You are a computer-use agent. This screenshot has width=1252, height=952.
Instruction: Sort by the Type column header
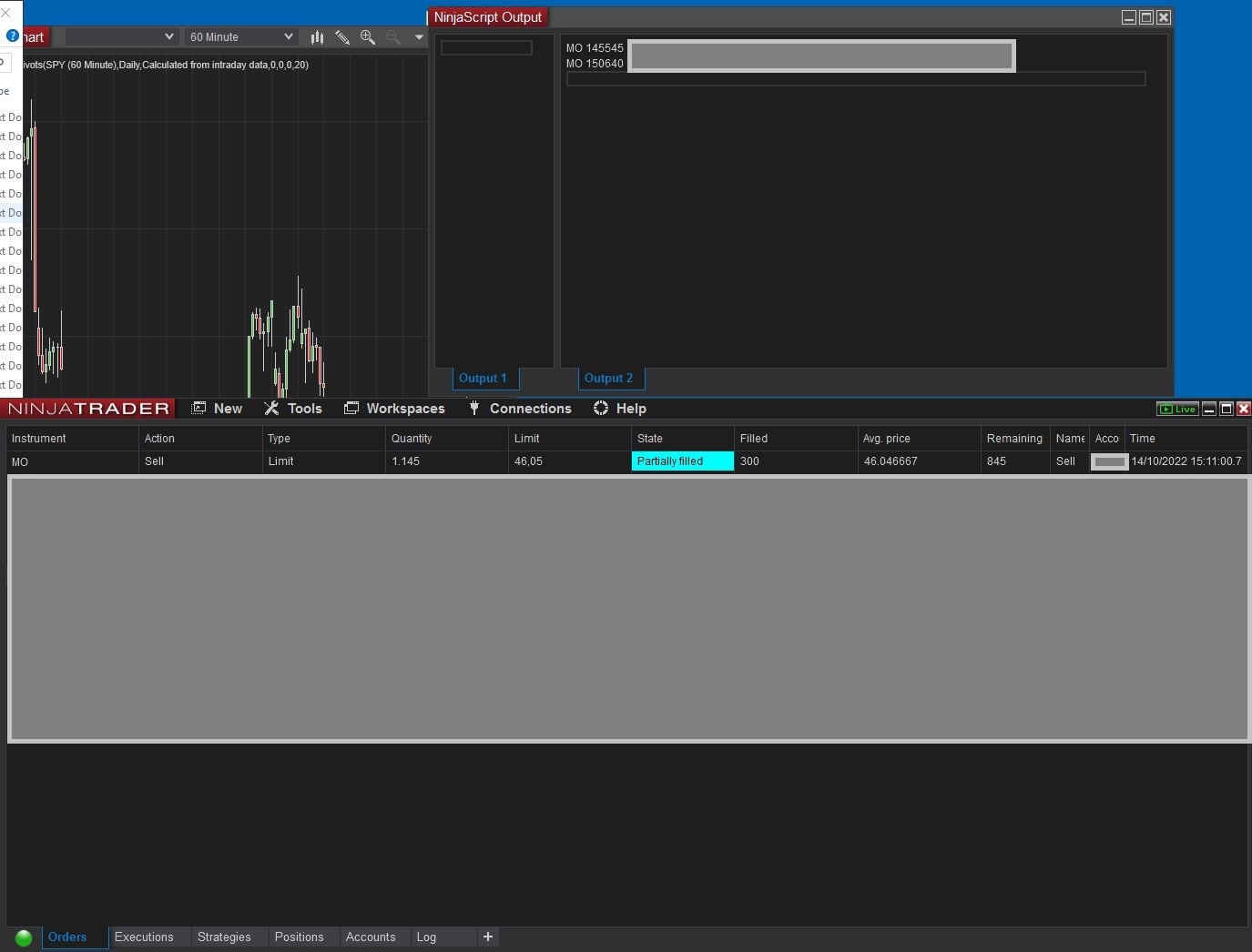[324, 439]
